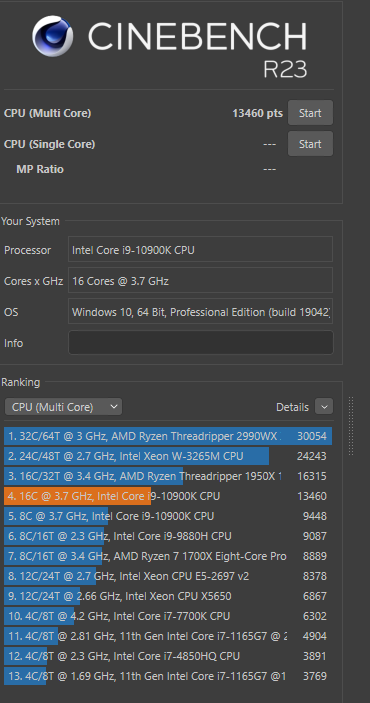This screenshot has width=370, height=703.
Task: Select the Threadripper 2990WX ranking entry
Action: coord(168,436)
